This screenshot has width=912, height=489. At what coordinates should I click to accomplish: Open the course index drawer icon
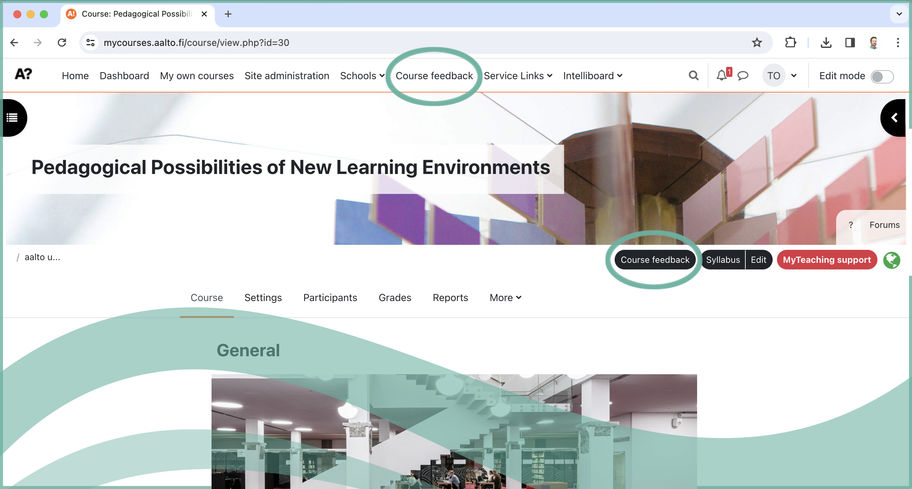tap(12, 118)
